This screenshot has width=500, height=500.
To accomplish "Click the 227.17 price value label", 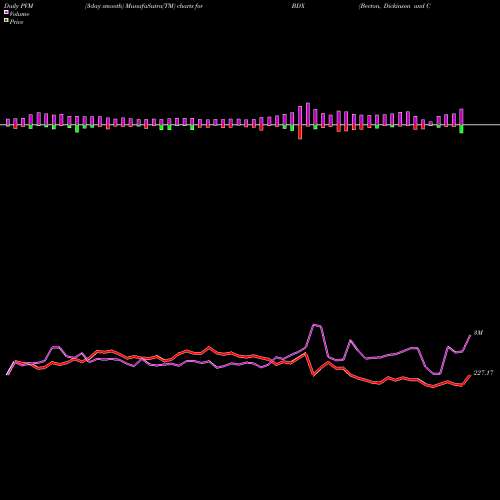I will click(x=483, y=373).
